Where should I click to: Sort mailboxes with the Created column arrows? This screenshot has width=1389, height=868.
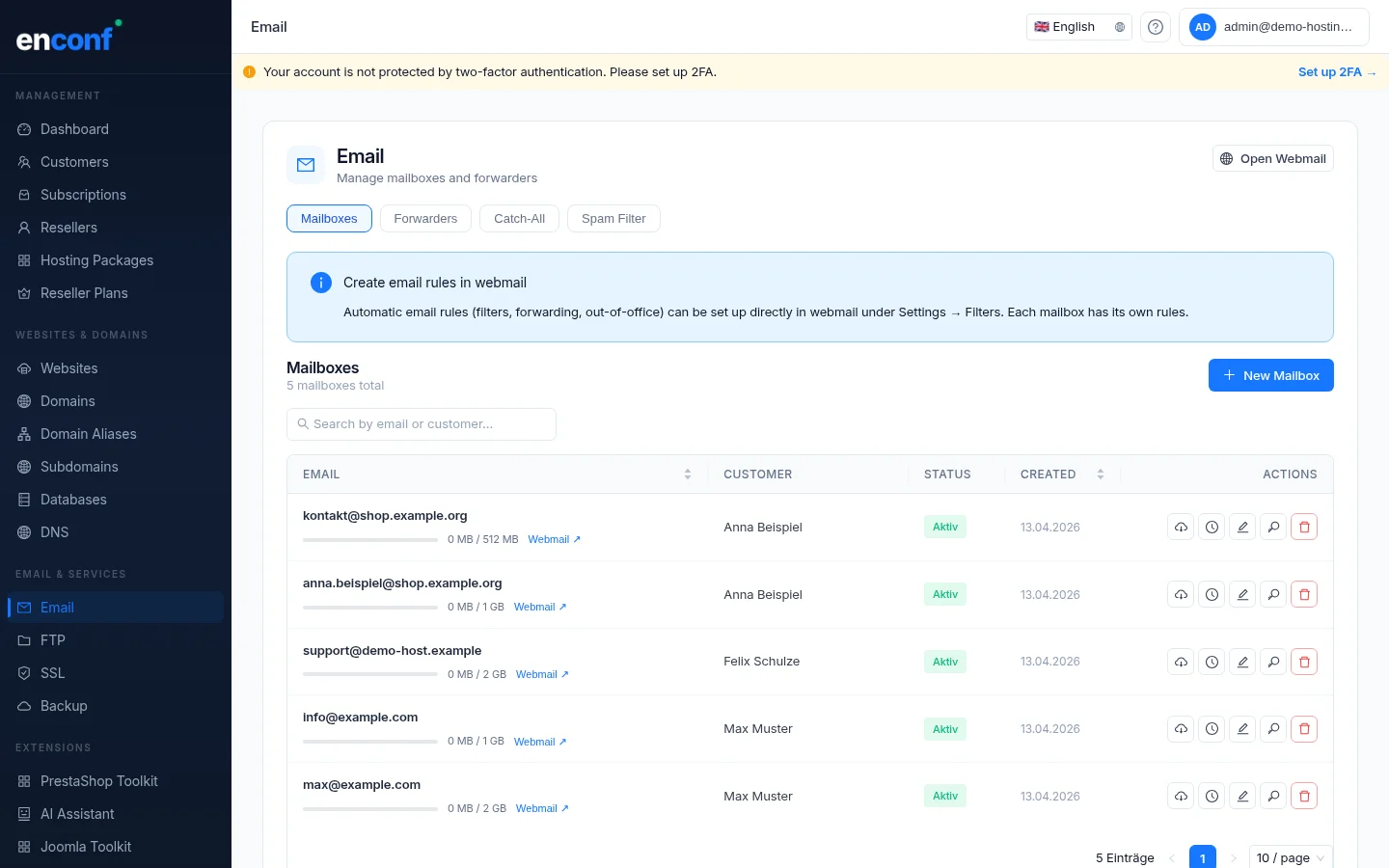pos(1101,474)
